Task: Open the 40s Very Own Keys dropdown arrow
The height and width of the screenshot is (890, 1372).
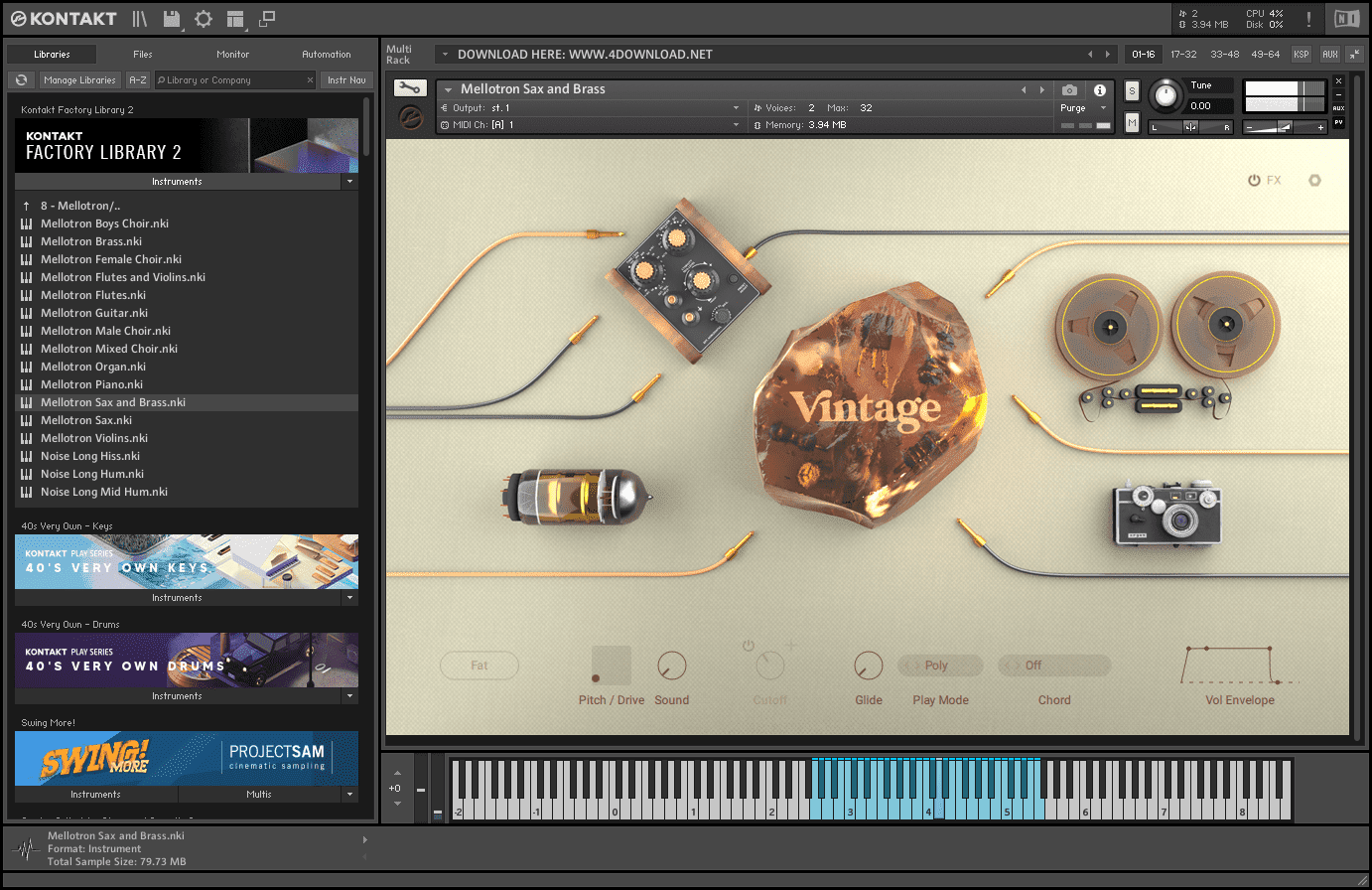Action: click(349, 598)
